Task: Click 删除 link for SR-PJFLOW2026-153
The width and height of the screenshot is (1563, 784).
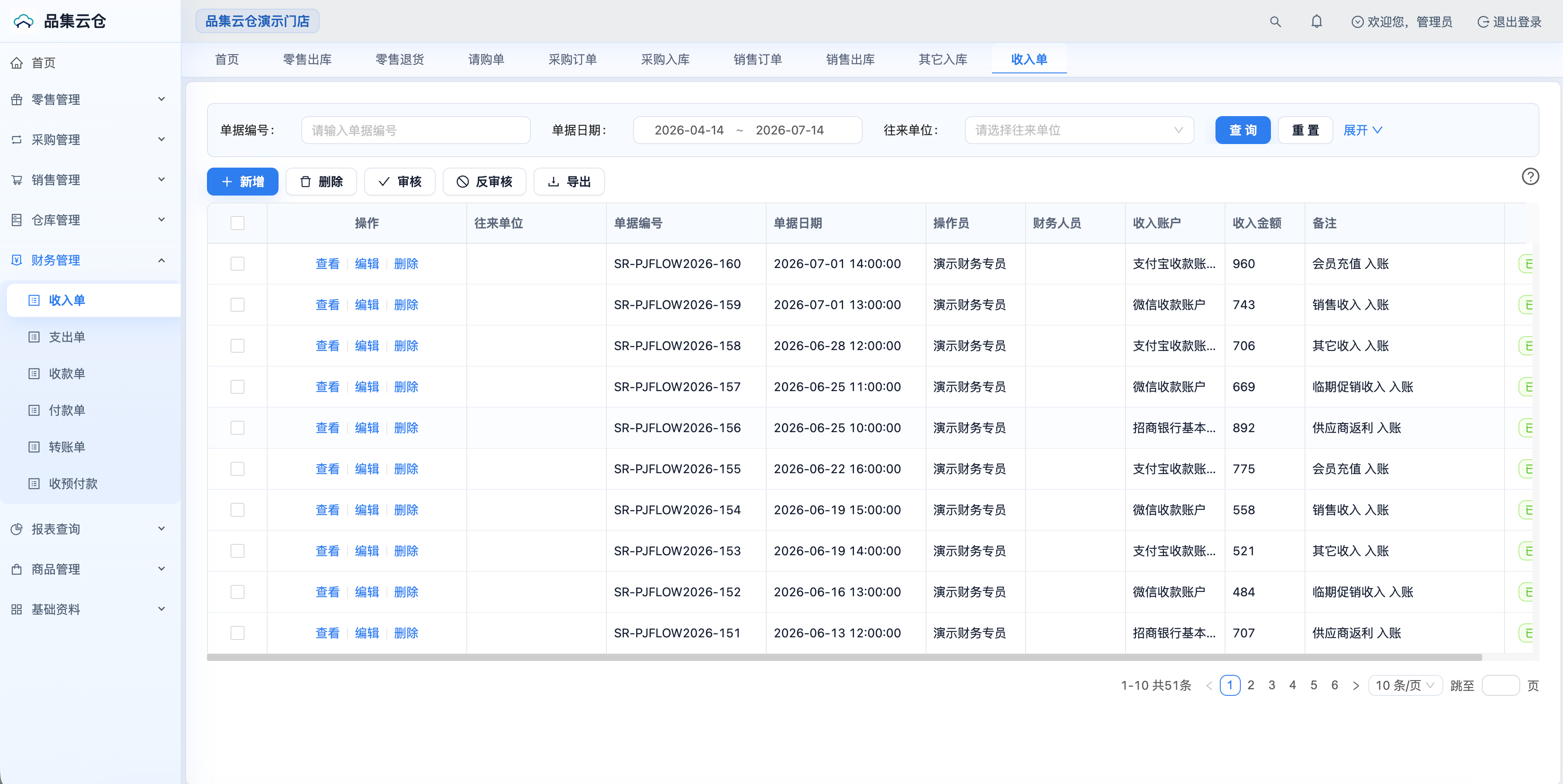Action: 406,551
